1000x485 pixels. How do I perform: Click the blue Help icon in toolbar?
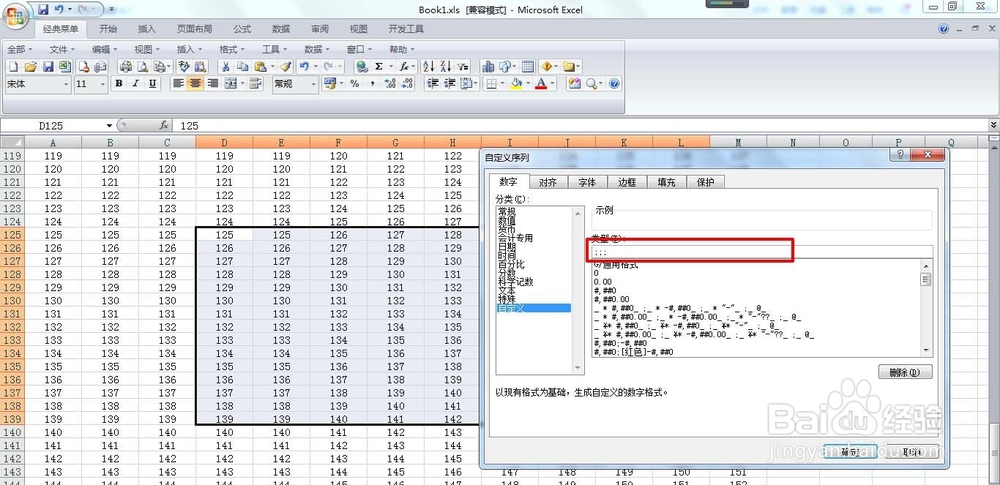[614, 84]
